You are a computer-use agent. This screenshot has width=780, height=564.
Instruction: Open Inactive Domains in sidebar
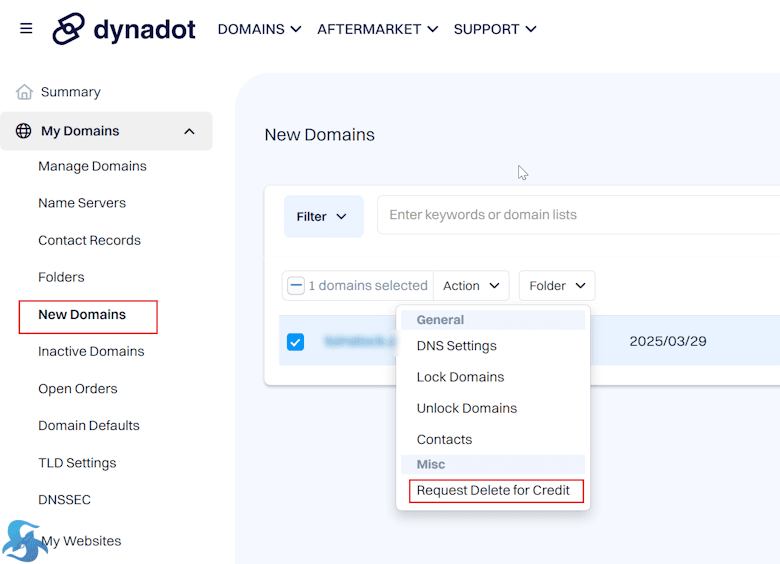91,351
